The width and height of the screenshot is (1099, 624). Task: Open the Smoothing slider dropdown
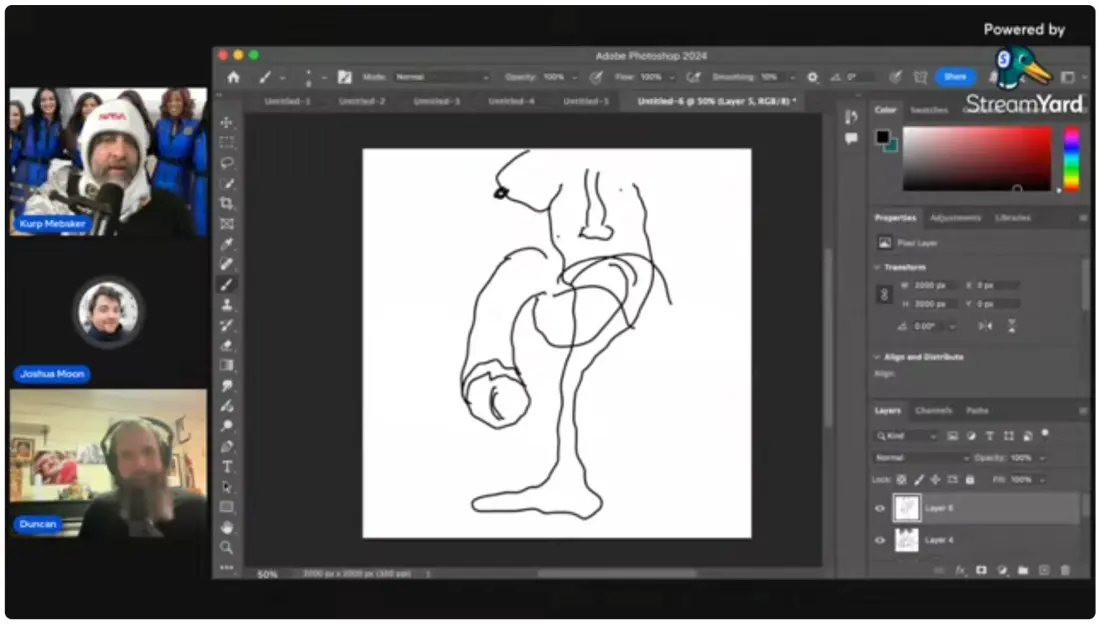click(x=792, y=77)
